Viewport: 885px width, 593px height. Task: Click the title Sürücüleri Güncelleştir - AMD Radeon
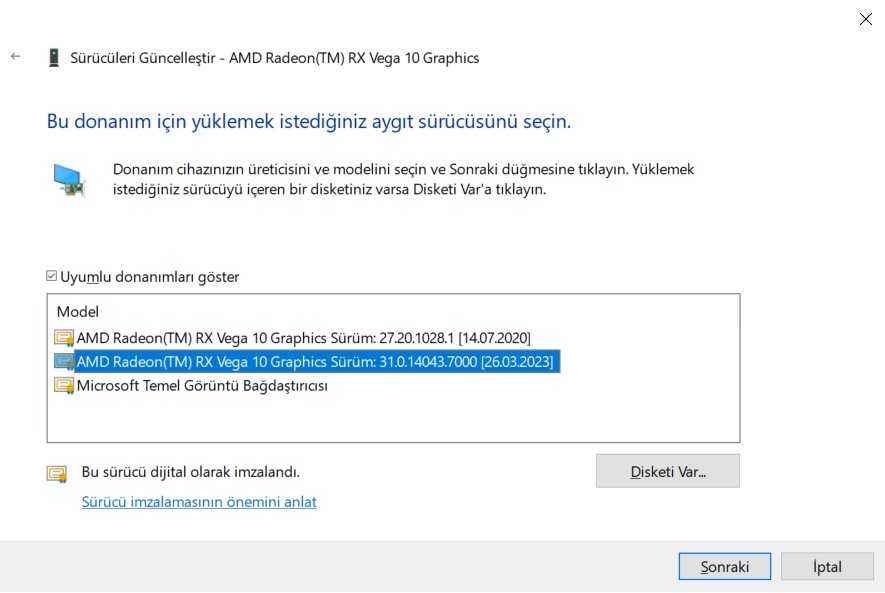(274, 58)
